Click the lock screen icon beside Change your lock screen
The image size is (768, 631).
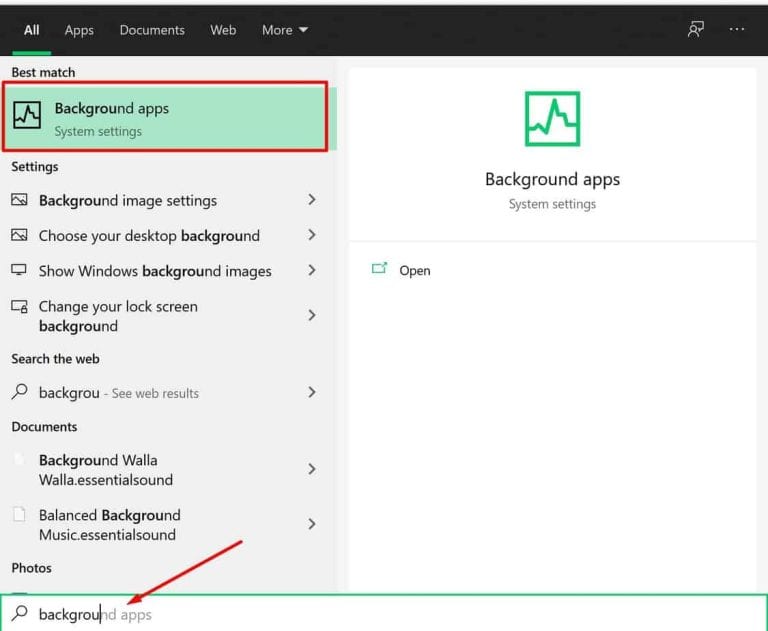(19, 307)
